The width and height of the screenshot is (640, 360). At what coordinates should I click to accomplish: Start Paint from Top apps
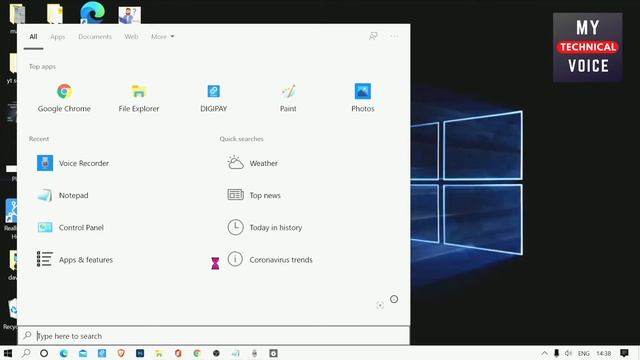[288, 98]
